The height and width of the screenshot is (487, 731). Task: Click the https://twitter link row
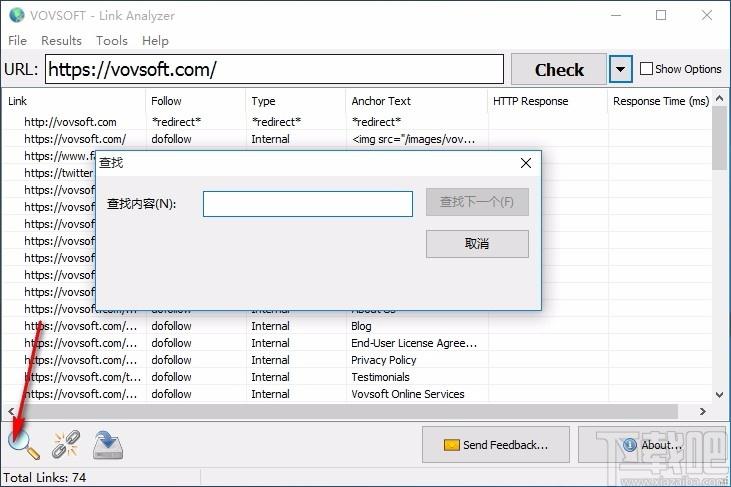(x=58, y=173)
